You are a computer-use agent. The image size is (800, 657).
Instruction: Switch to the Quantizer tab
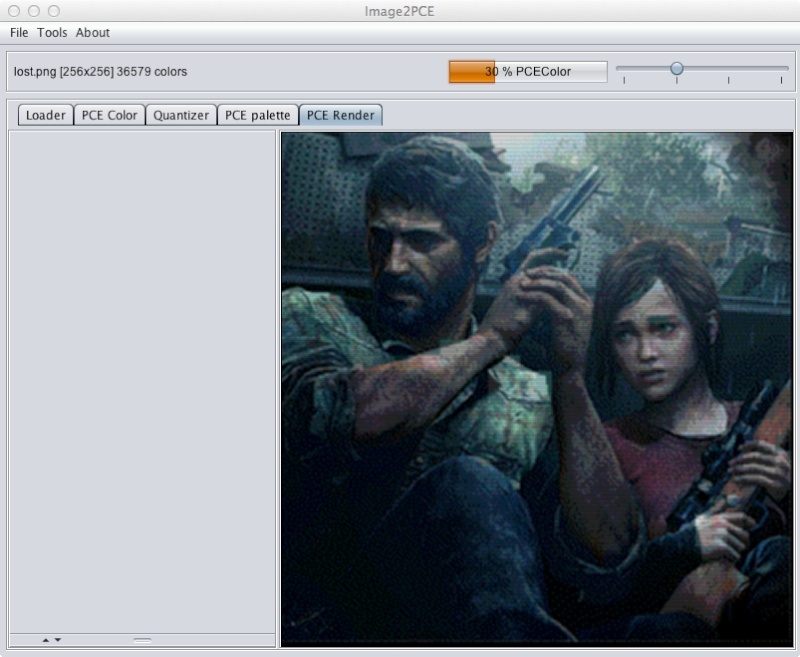click(181, 115)
